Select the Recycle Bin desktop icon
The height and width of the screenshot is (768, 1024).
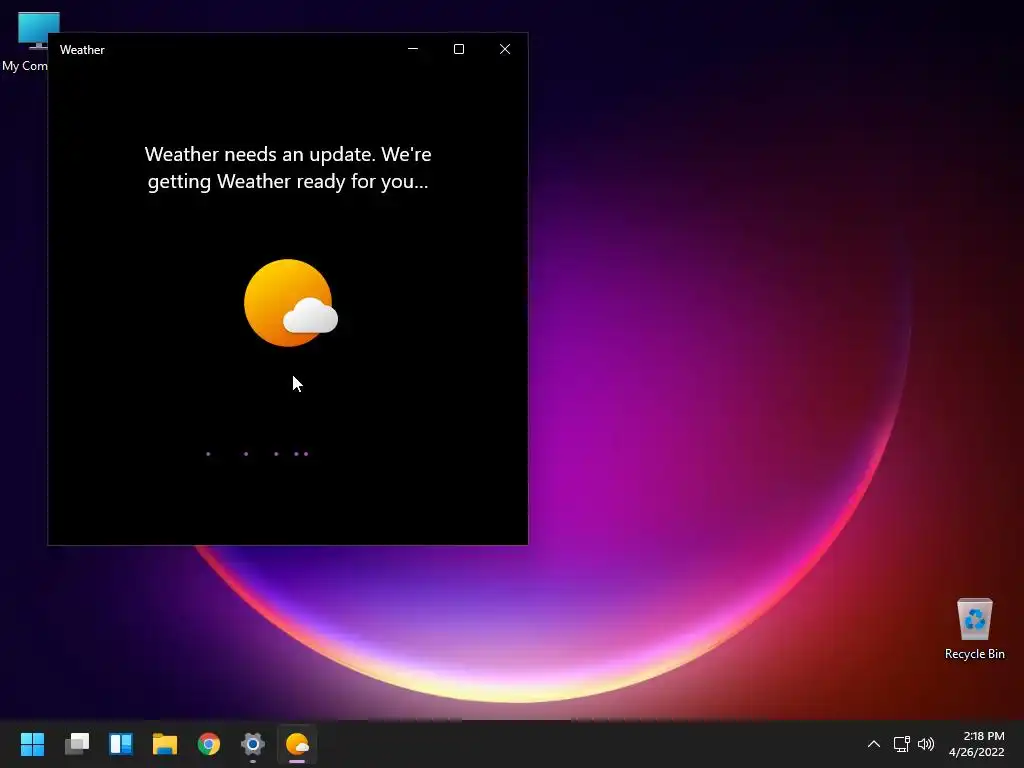pyautogui.click(x=974, y=629)
